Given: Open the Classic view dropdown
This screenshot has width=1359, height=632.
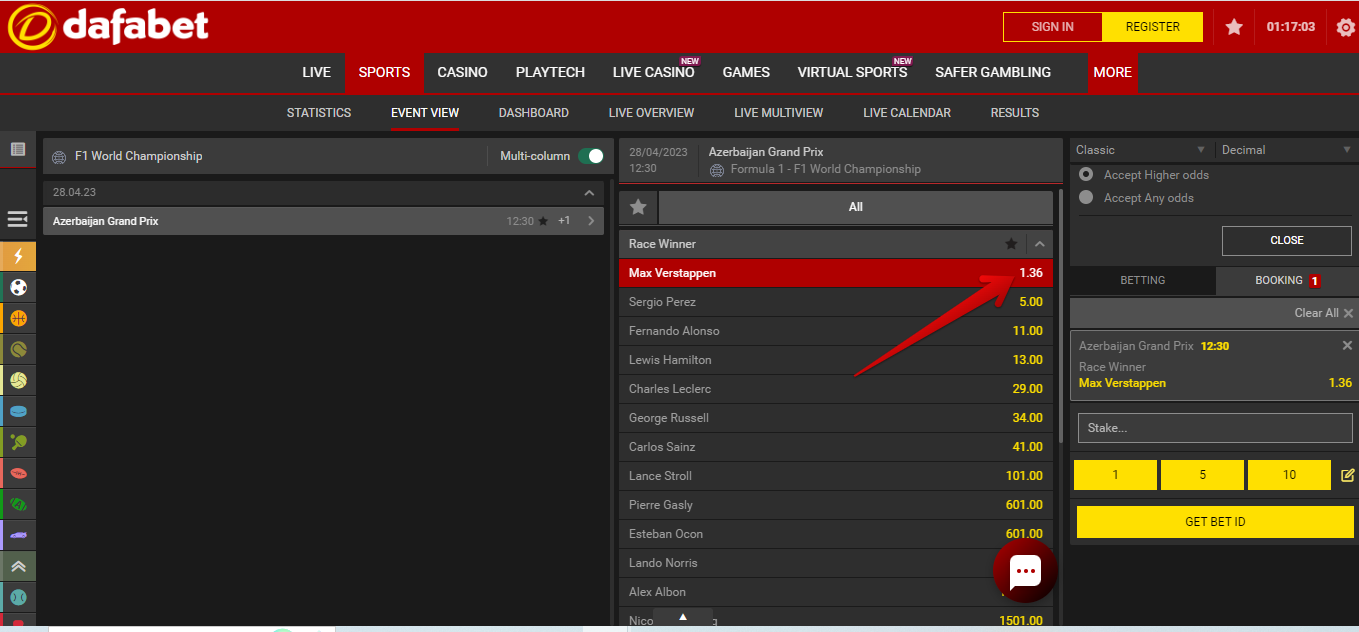Looking at the screenshot, I should pyautogui.click(x=1140, y=150).
